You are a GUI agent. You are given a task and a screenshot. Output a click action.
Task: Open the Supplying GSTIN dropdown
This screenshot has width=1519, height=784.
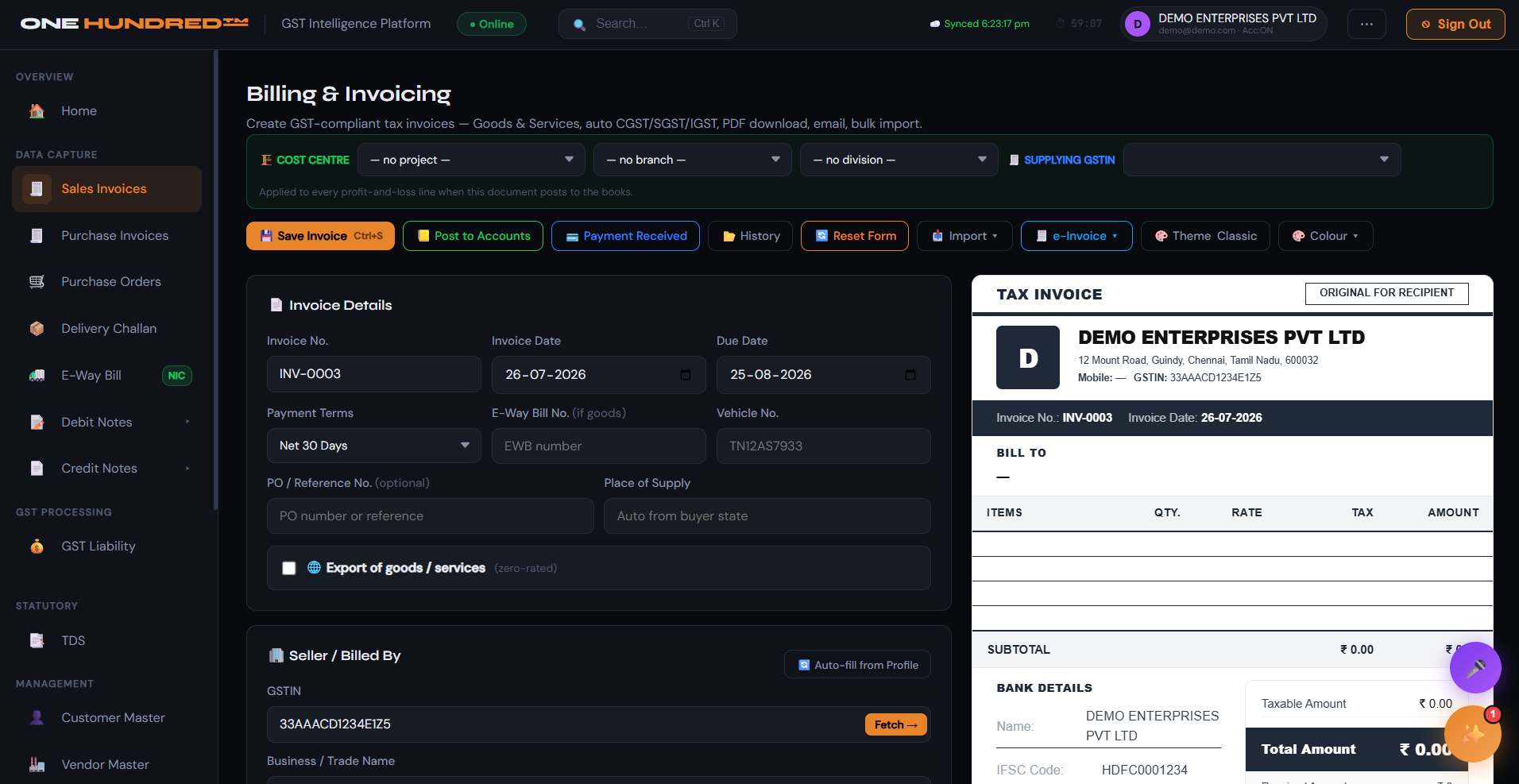click(x=1262, y=160)
